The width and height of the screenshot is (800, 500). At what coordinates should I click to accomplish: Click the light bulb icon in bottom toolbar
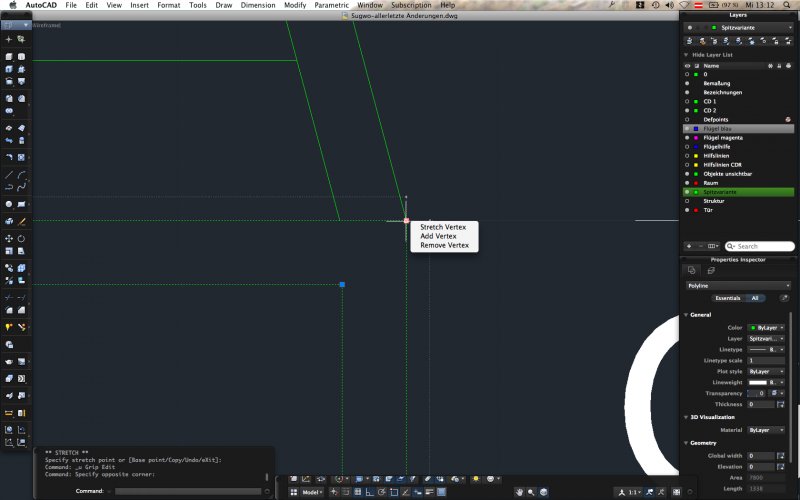tap(476, 479)
